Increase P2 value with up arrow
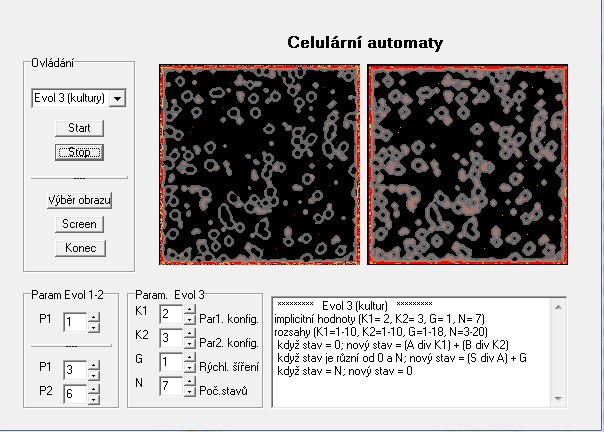This screenshot has width=604, height=432. point(94,389)
